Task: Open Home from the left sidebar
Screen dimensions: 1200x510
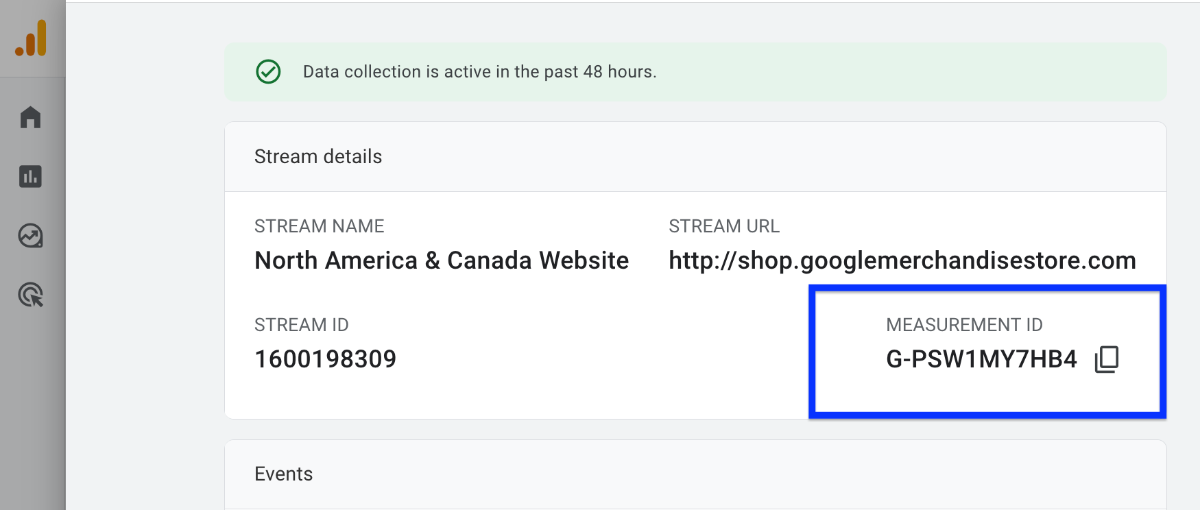Action: (31, 118)
